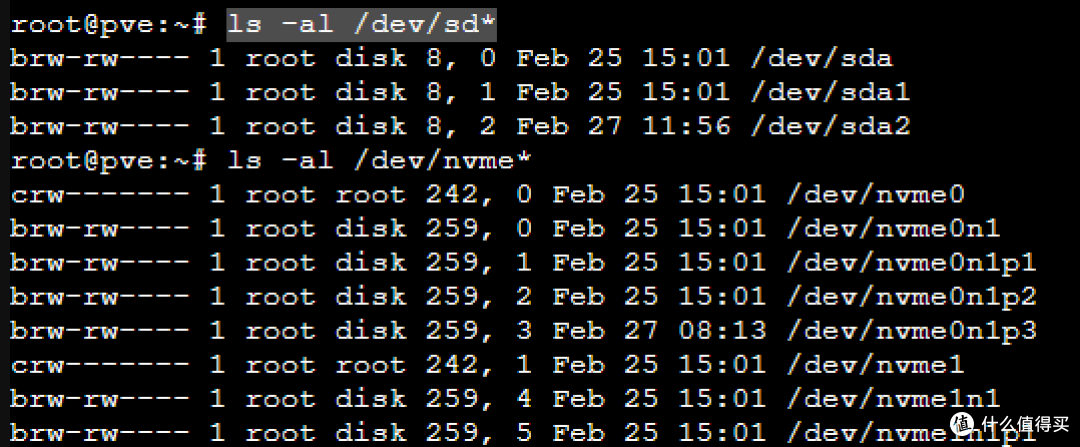The image size is (1080, 447).
Task: Click the brw-rw---- permissions of /dev/sda
Action: [99, 58]
